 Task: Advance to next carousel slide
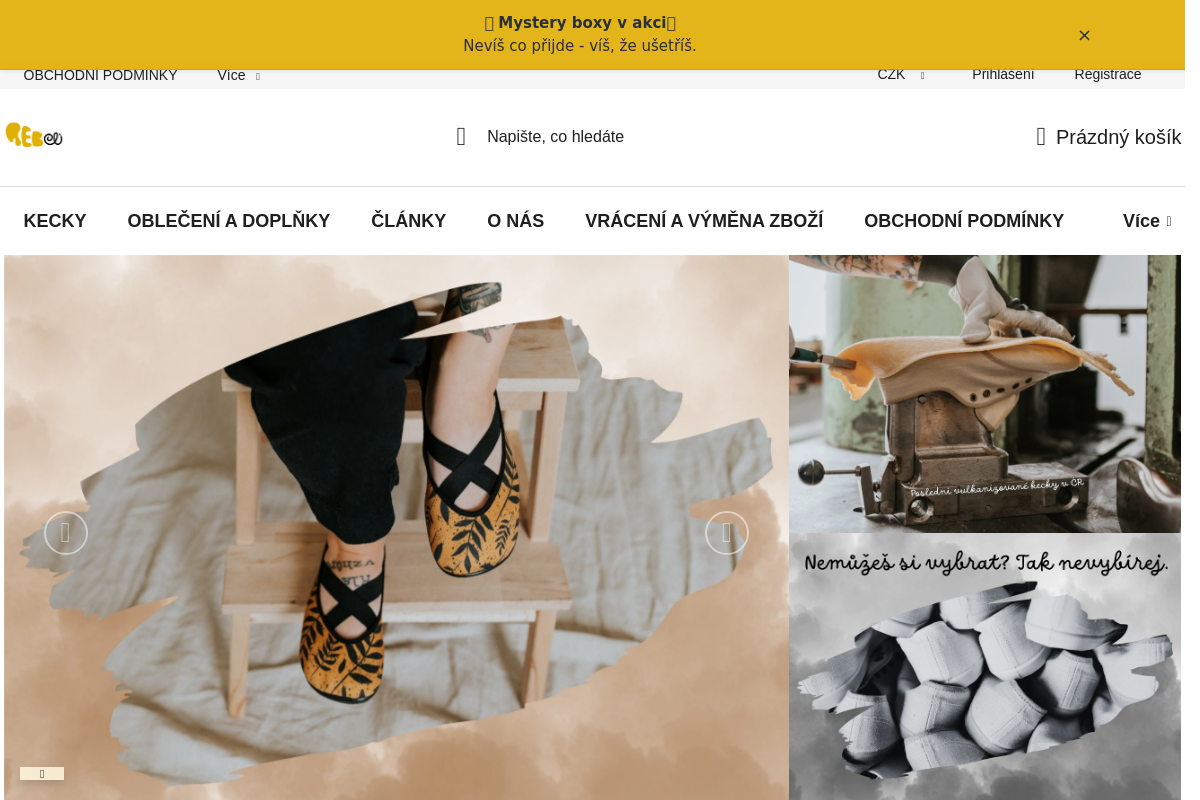pos(727,533)
